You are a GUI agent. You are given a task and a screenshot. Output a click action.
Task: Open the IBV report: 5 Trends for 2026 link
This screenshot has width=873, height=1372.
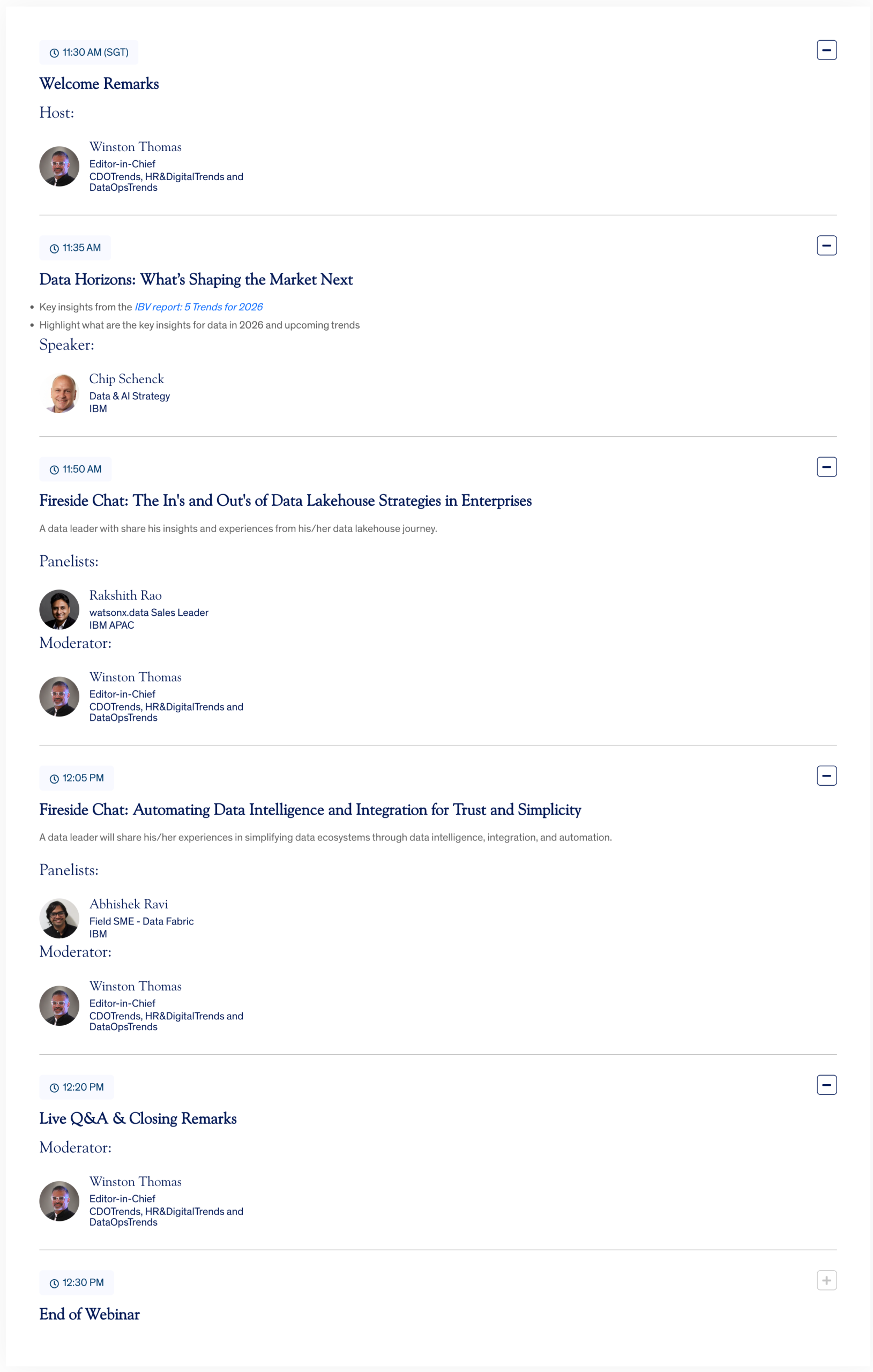(x=198, y=307)
